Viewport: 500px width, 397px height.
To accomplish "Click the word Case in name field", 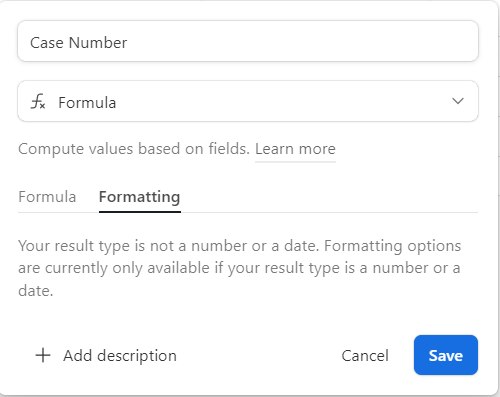I will pyautogui.click(x=47, y=43).
